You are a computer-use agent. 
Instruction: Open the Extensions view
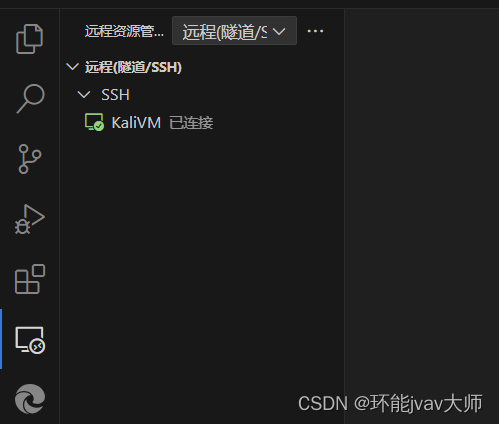click(30, 279)
